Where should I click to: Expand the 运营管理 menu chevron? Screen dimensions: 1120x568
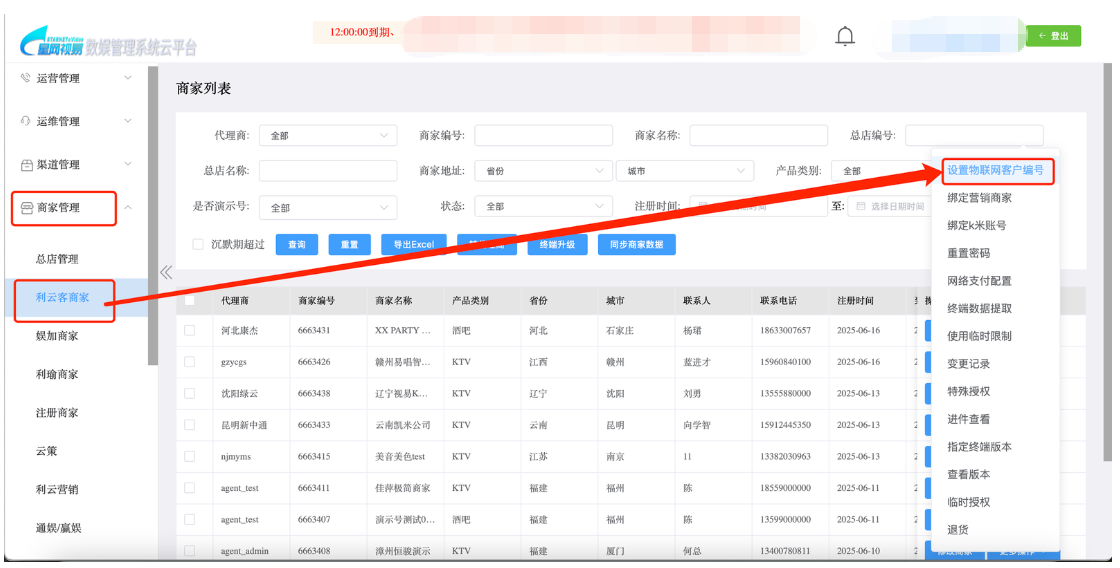(x=128, y=78)
